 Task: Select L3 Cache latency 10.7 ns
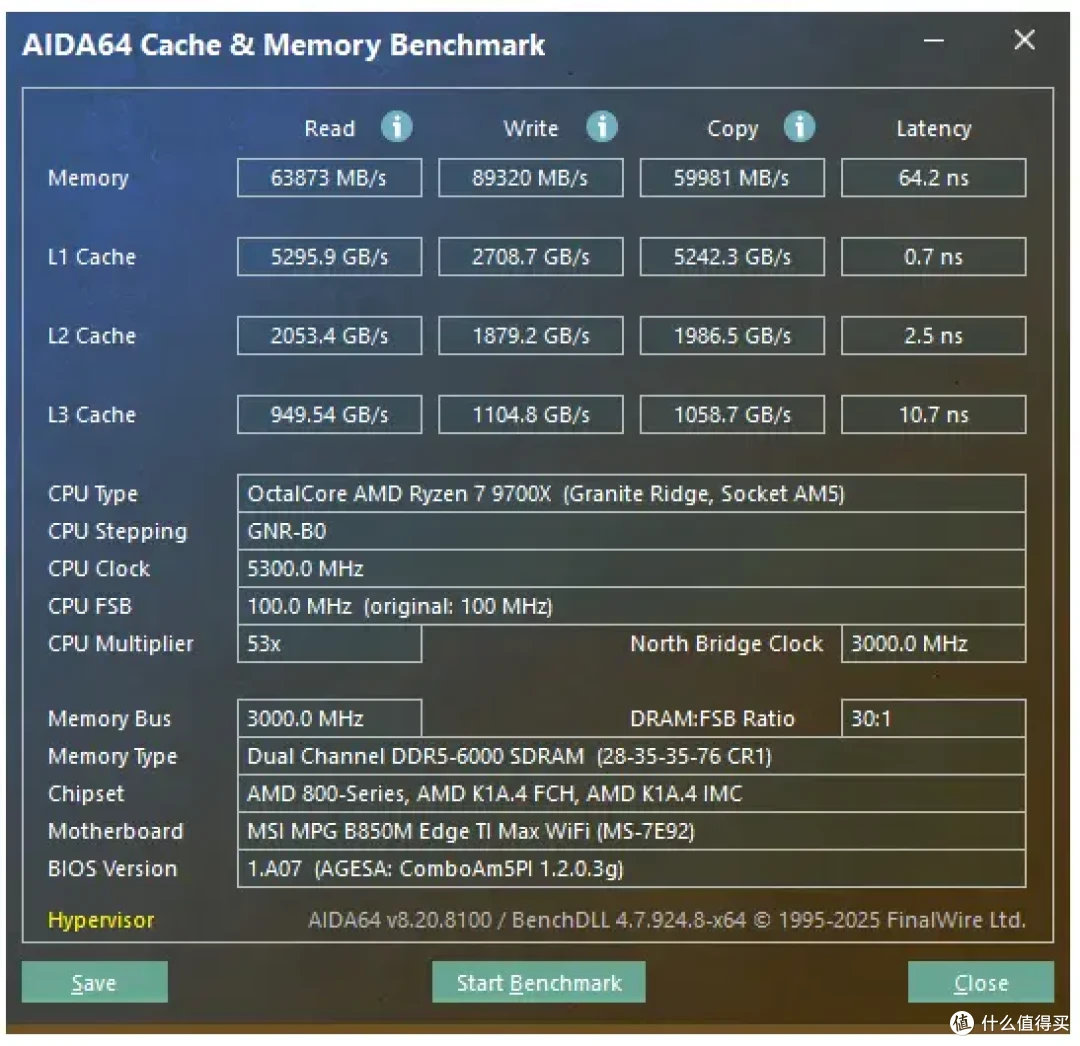pos(933,415)
